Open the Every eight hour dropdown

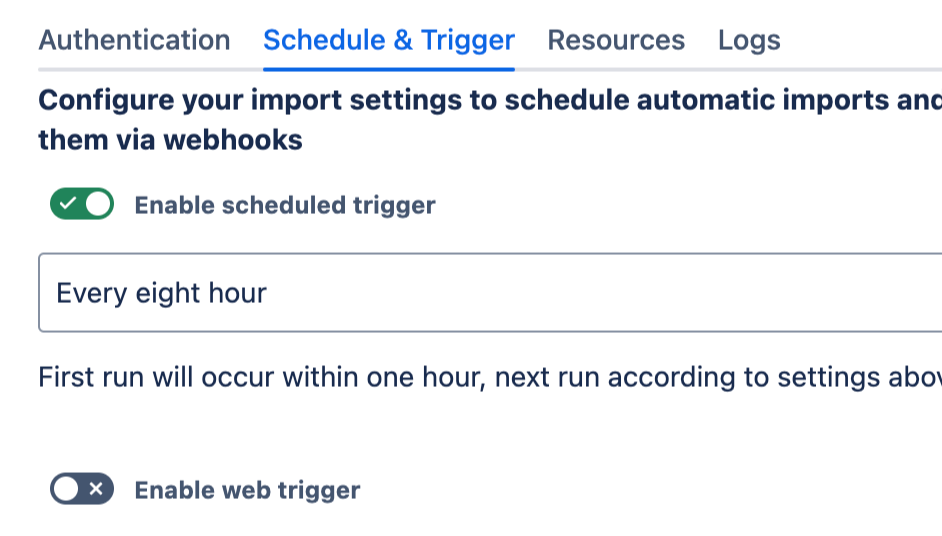(490, 293)
